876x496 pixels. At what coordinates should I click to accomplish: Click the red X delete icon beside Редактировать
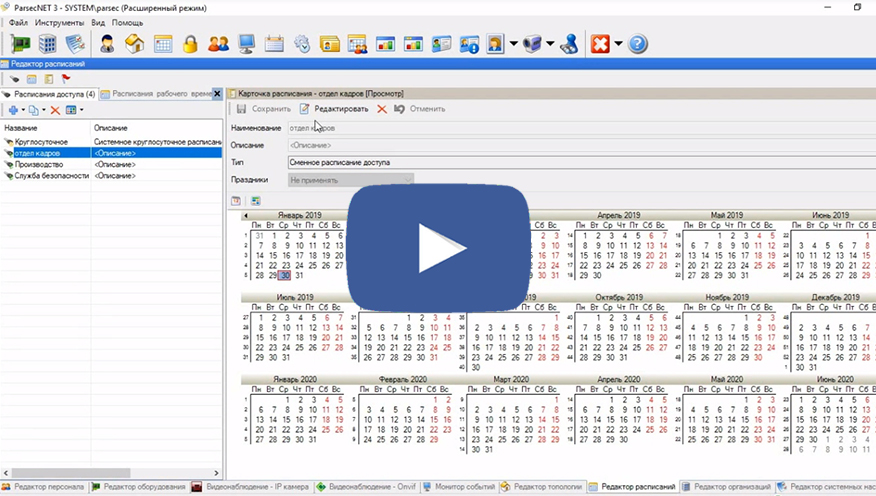click(382, 109)
